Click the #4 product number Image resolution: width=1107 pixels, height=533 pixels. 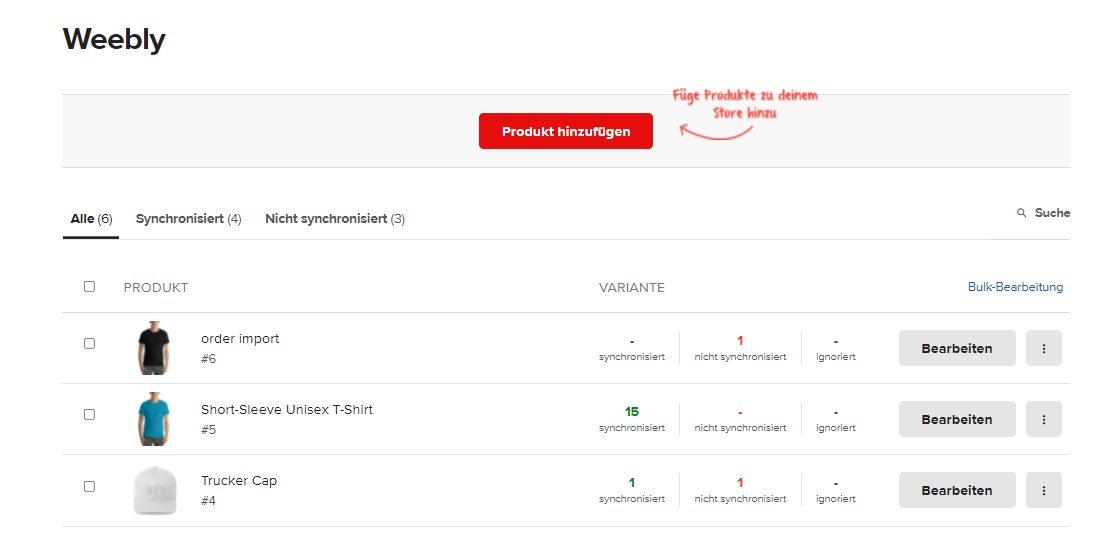(x=208, y=501)
